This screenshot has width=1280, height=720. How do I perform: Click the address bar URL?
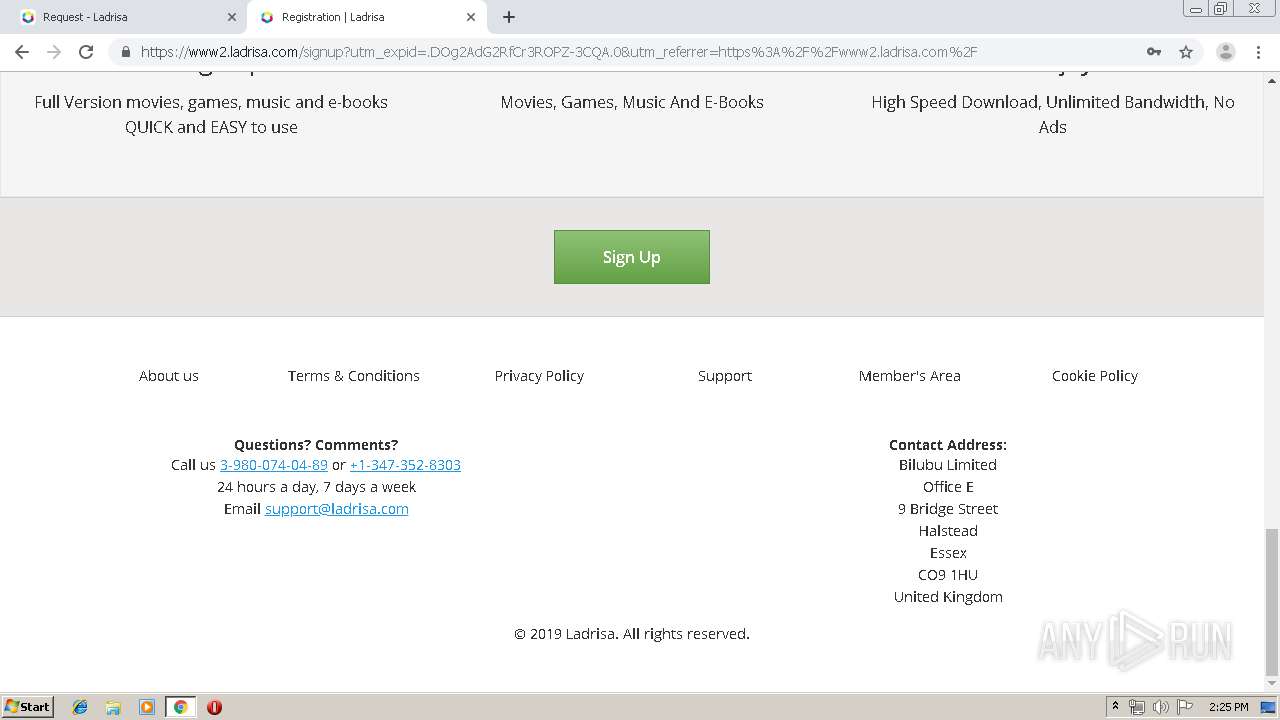(x=558, y=52)
